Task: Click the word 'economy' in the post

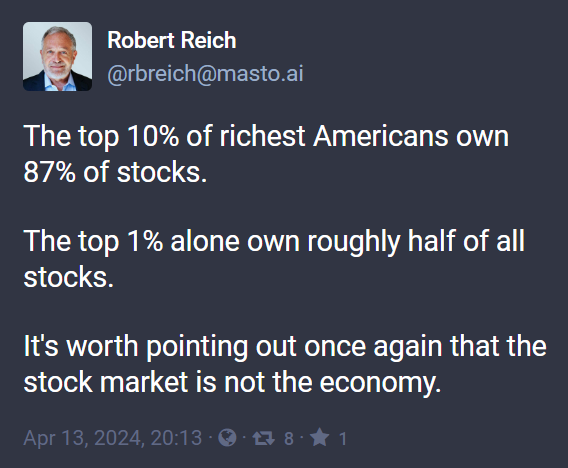Action: (x=378, y=384)
